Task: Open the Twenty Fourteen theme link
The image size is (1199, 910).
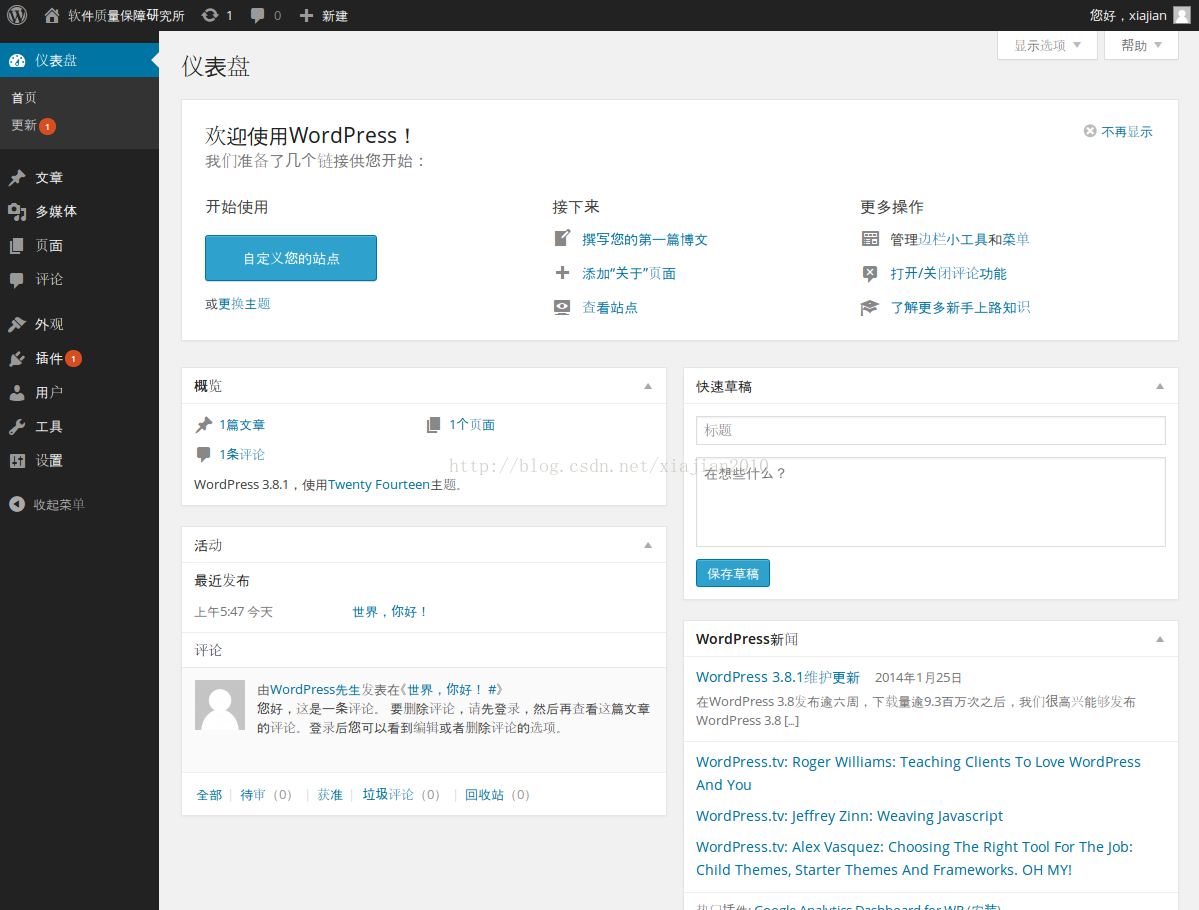Action: tap(379, 485)
